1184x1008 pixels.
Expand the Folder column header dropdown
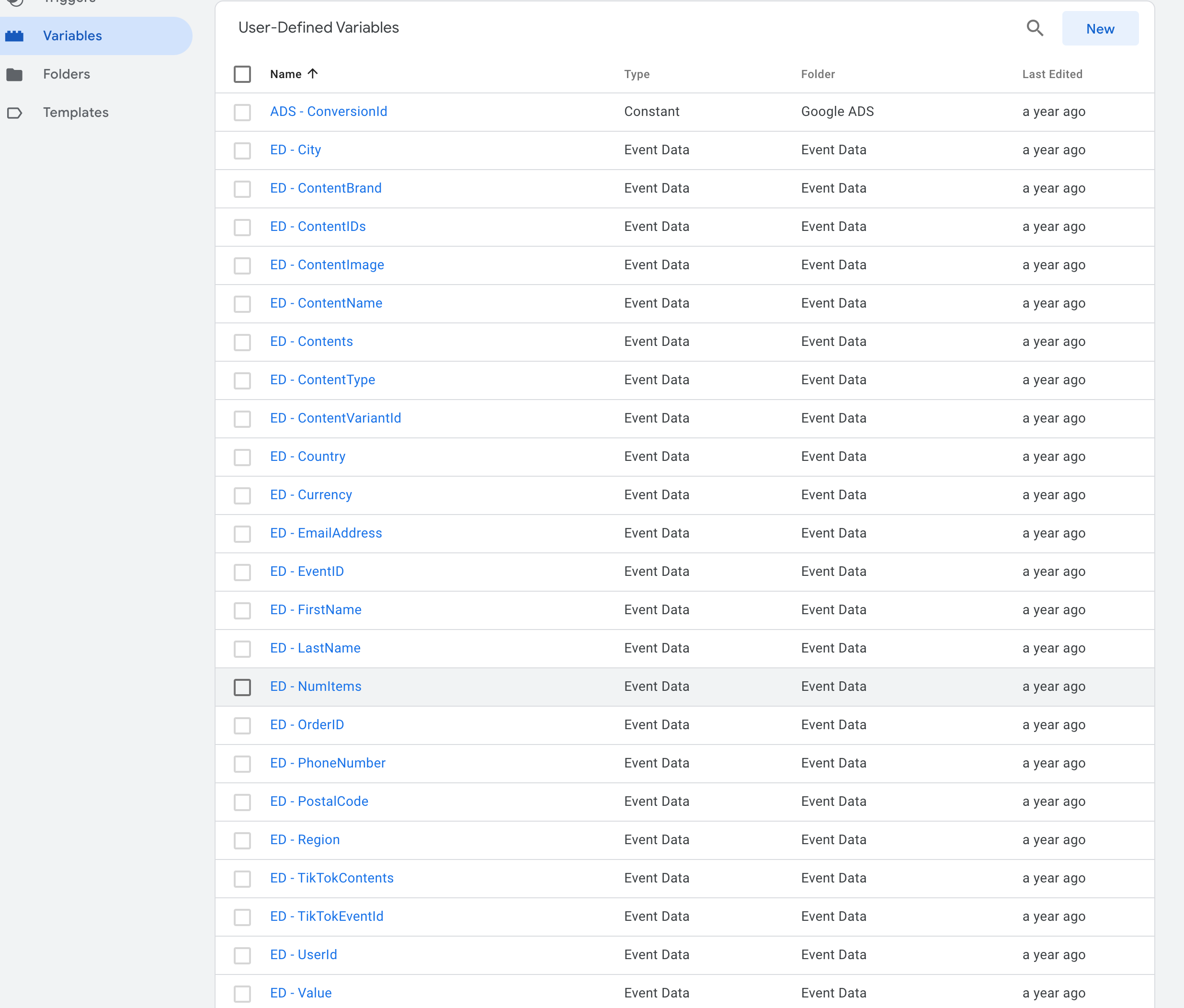(817, 74)
